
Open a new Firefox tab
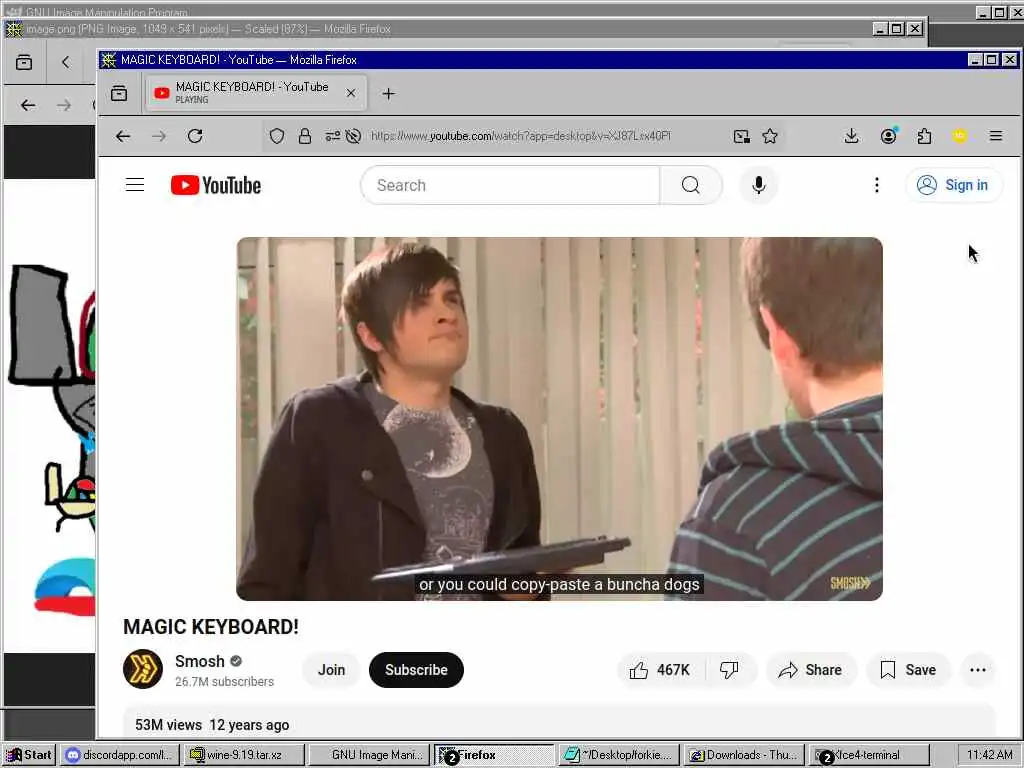point(389,93)
